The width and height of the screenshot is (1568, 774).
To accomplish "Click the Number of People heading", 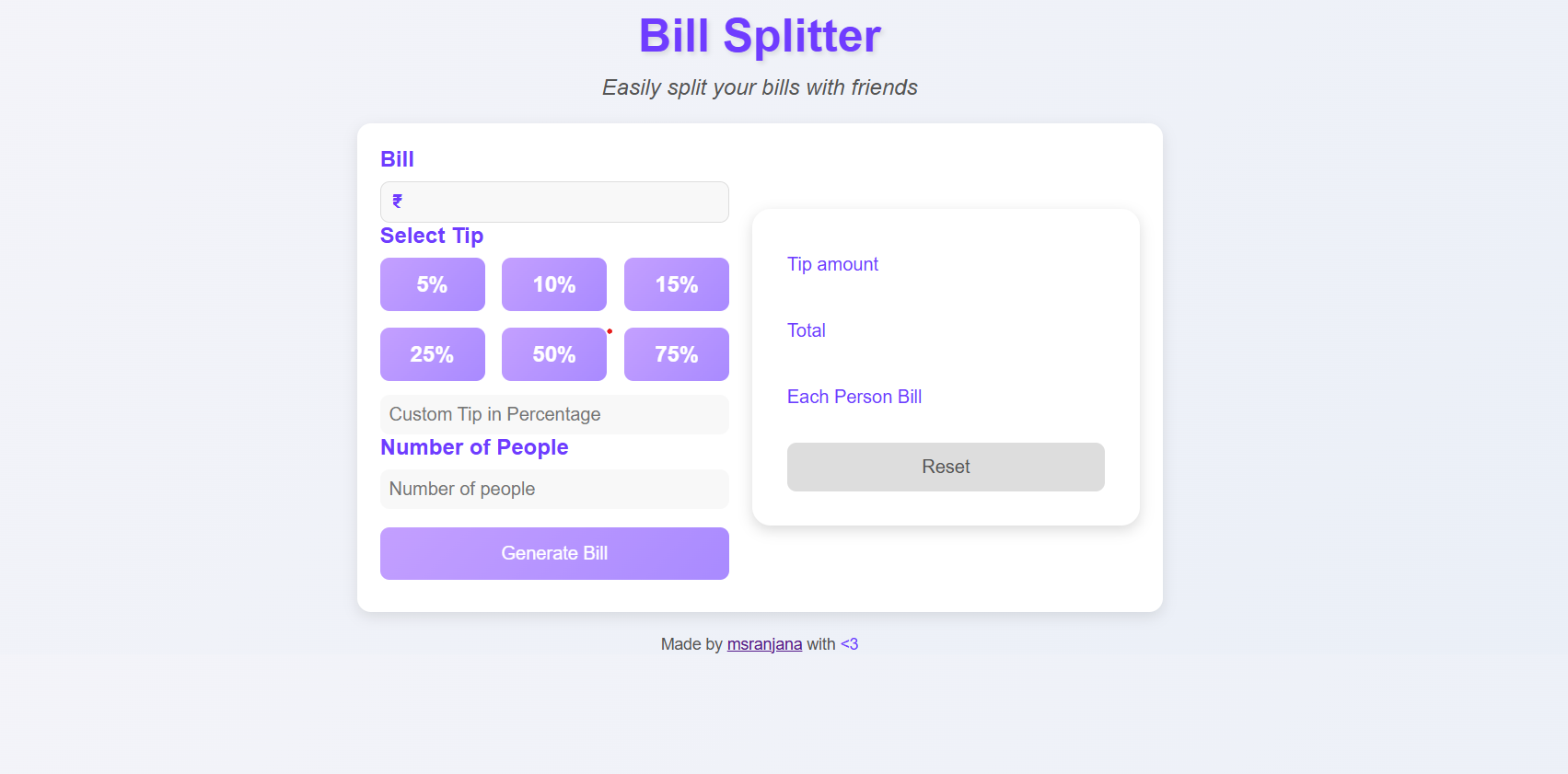I will coord(474,447).
